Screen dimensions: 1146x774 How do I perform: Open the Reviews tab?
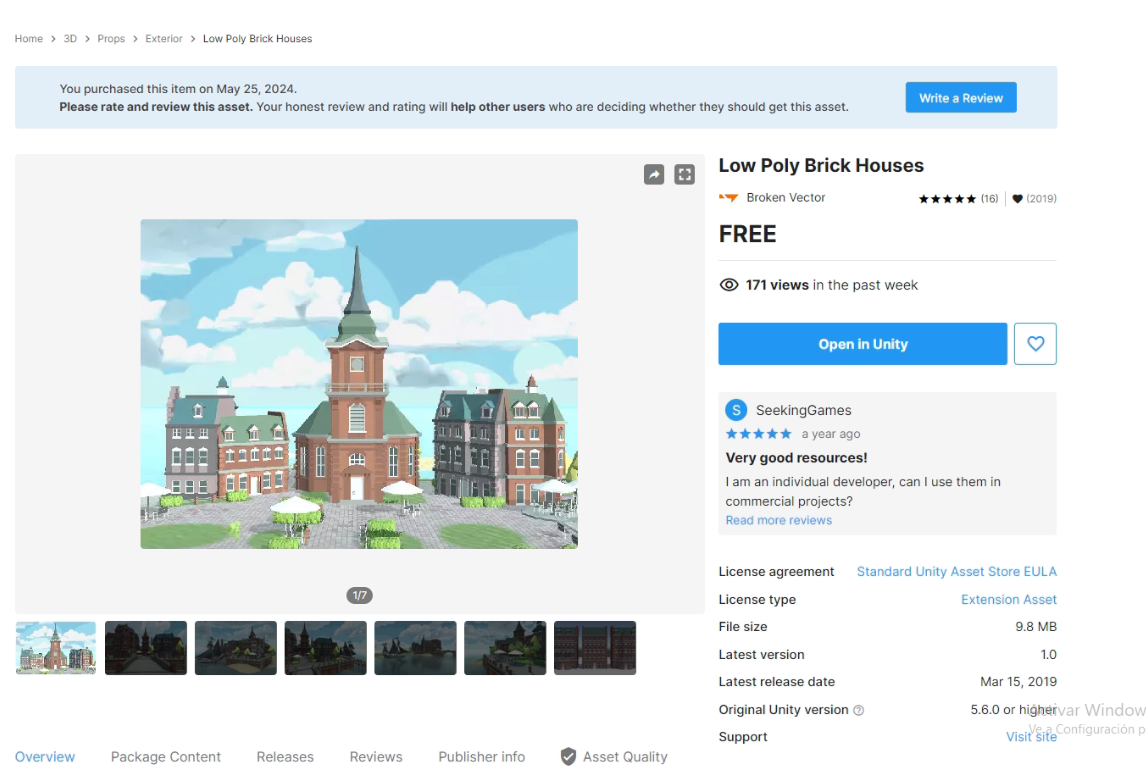376,757
